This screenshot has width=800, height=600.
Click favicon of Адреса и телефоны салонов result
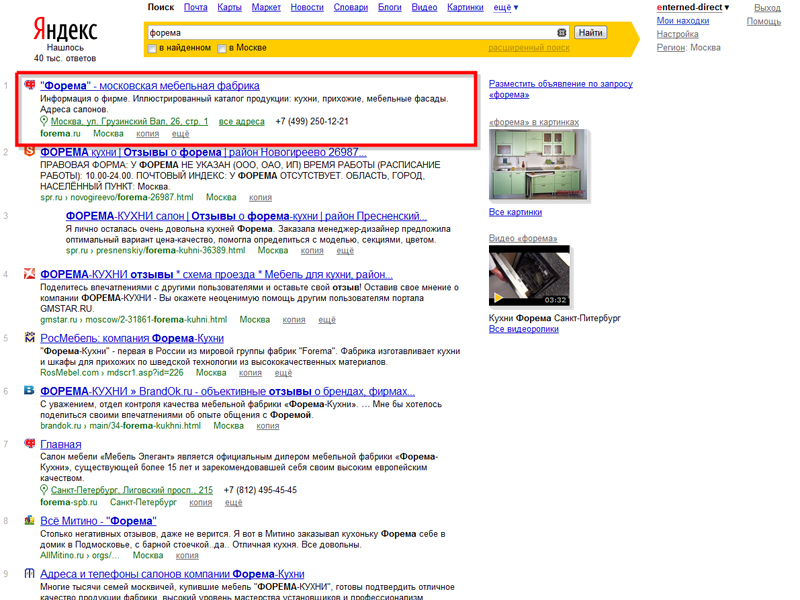point(30,573)
